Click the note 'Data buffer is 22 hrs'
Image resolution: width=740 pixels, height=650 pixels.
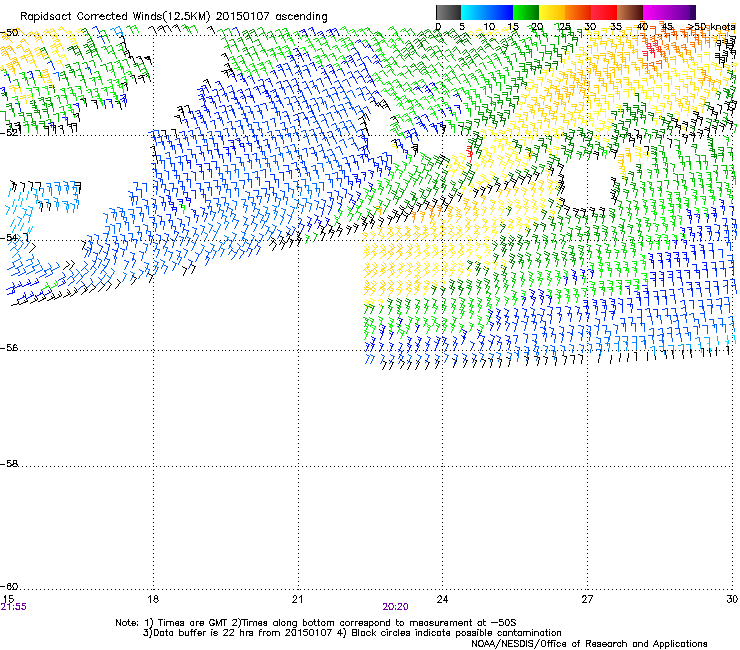[x=204, y=633]
